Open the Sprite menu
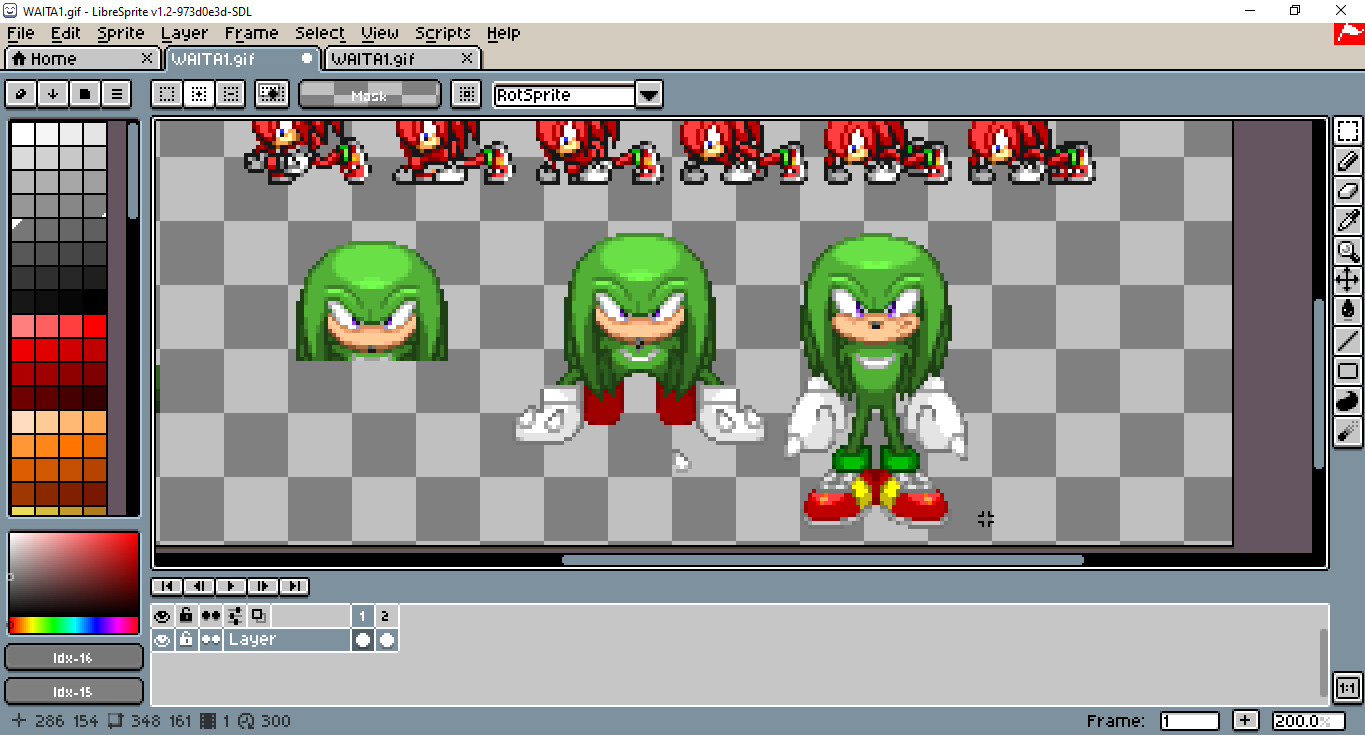Viewport: 1365px width, 735px height. [121, 33]
